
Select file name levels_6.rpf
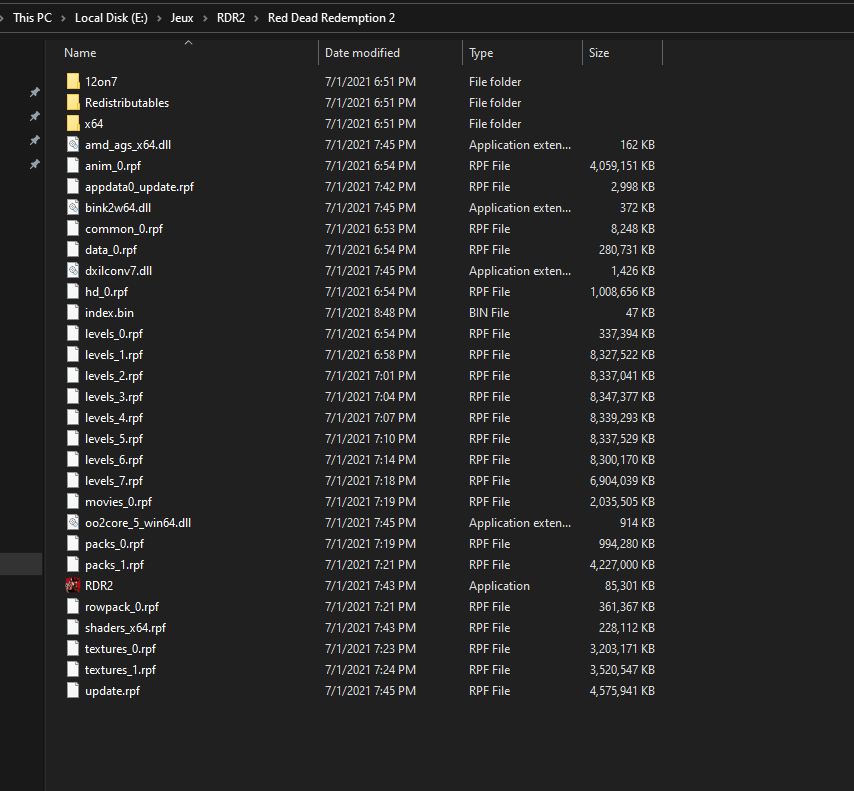click(114, 460)
